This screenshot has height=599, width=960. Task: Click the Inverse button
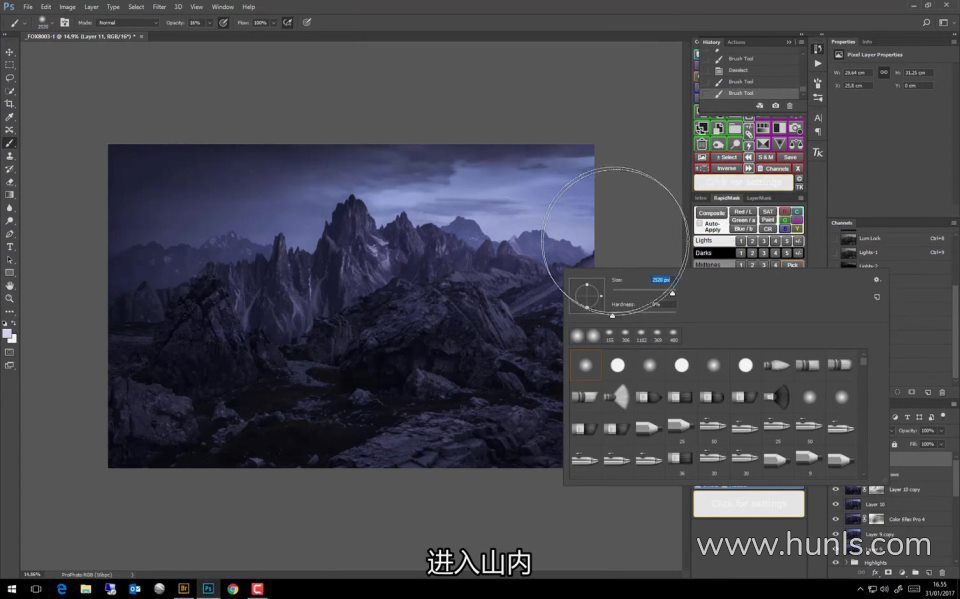point(726,168)
